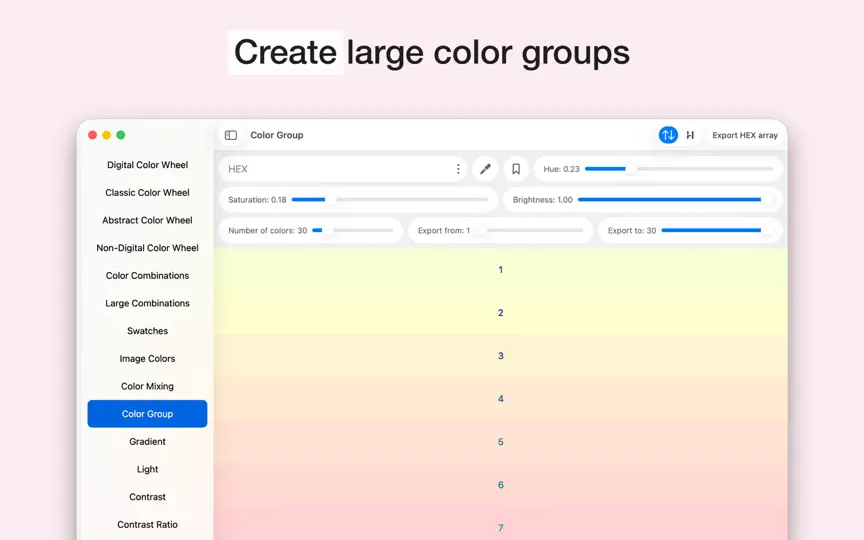This screenshot has height=540, width=864.
Task: Select the highlighted Color Group item
Action: (147, 414)
